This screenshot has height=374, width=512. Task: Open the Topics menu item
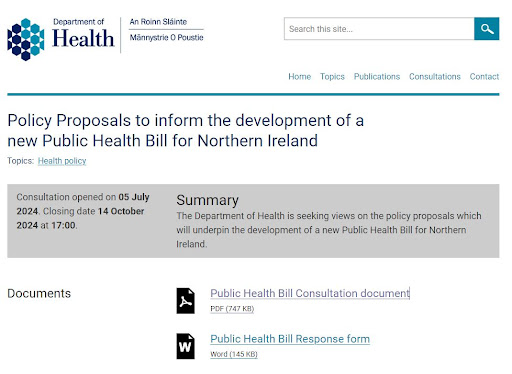coord(332,77)
